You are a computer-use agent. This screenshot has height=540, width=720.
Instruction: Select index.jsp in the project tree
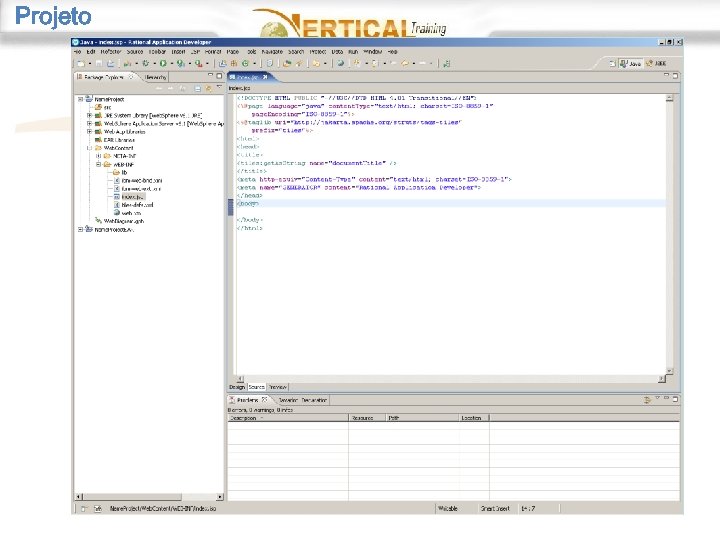pyautogui.click(x=133, y=197)
